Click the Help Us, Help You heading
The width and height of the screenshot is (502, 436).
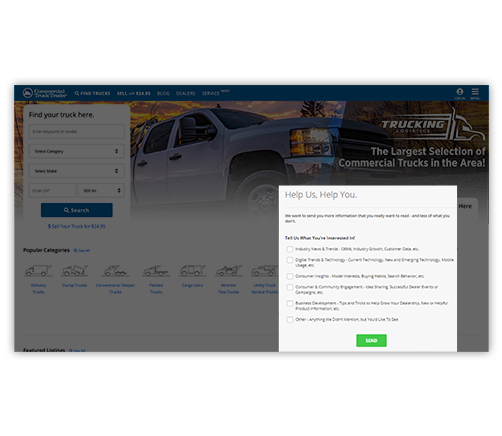pos(321,195)
